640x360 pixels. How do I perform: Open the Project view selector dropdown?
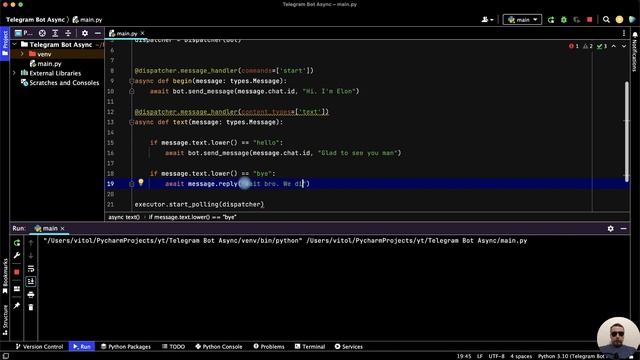(x=24, y=33)
